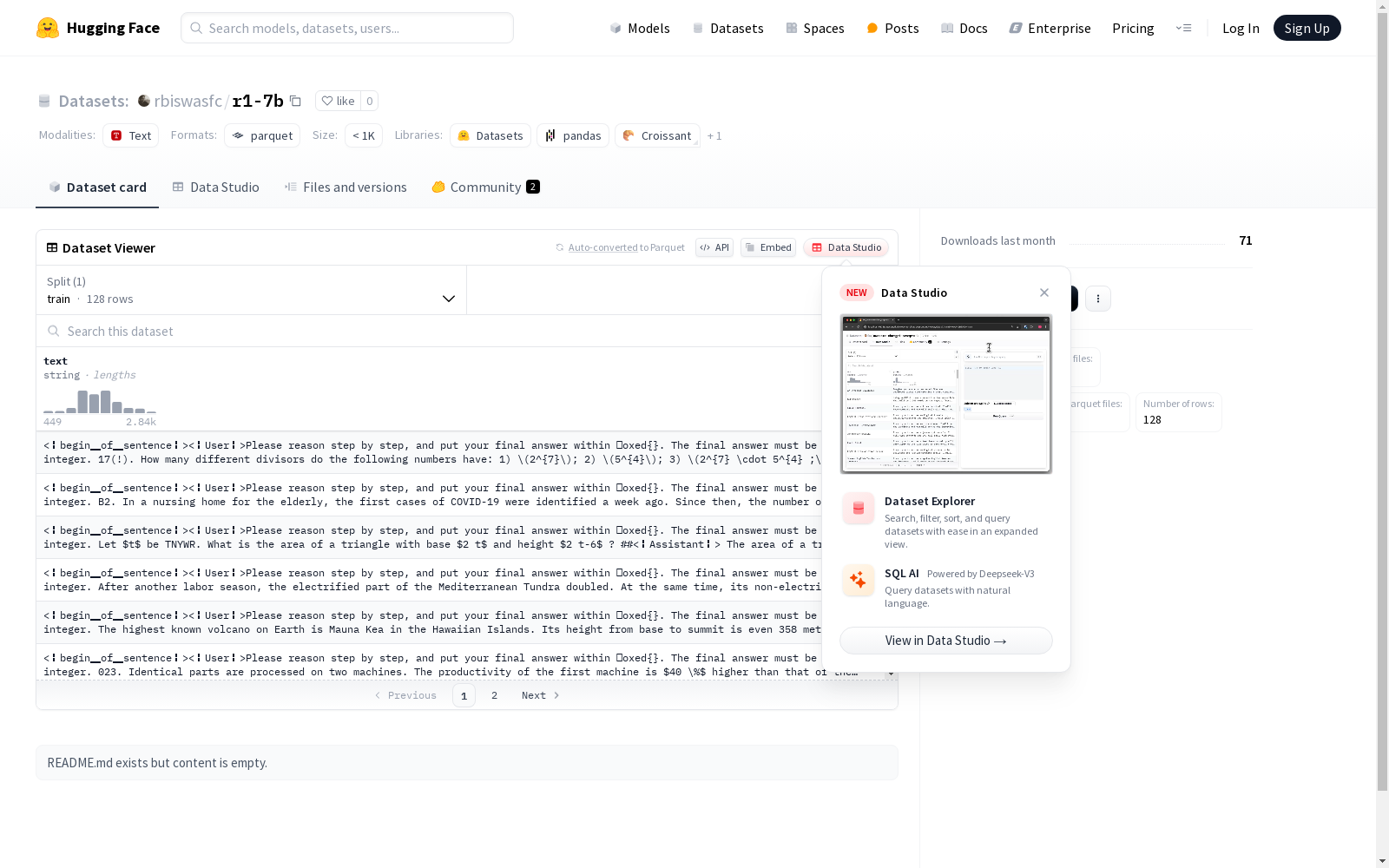Viewport: 1389px width, 868px height.
Task: Close the Data Studio popup
Action: click(x=1044, y=293)
